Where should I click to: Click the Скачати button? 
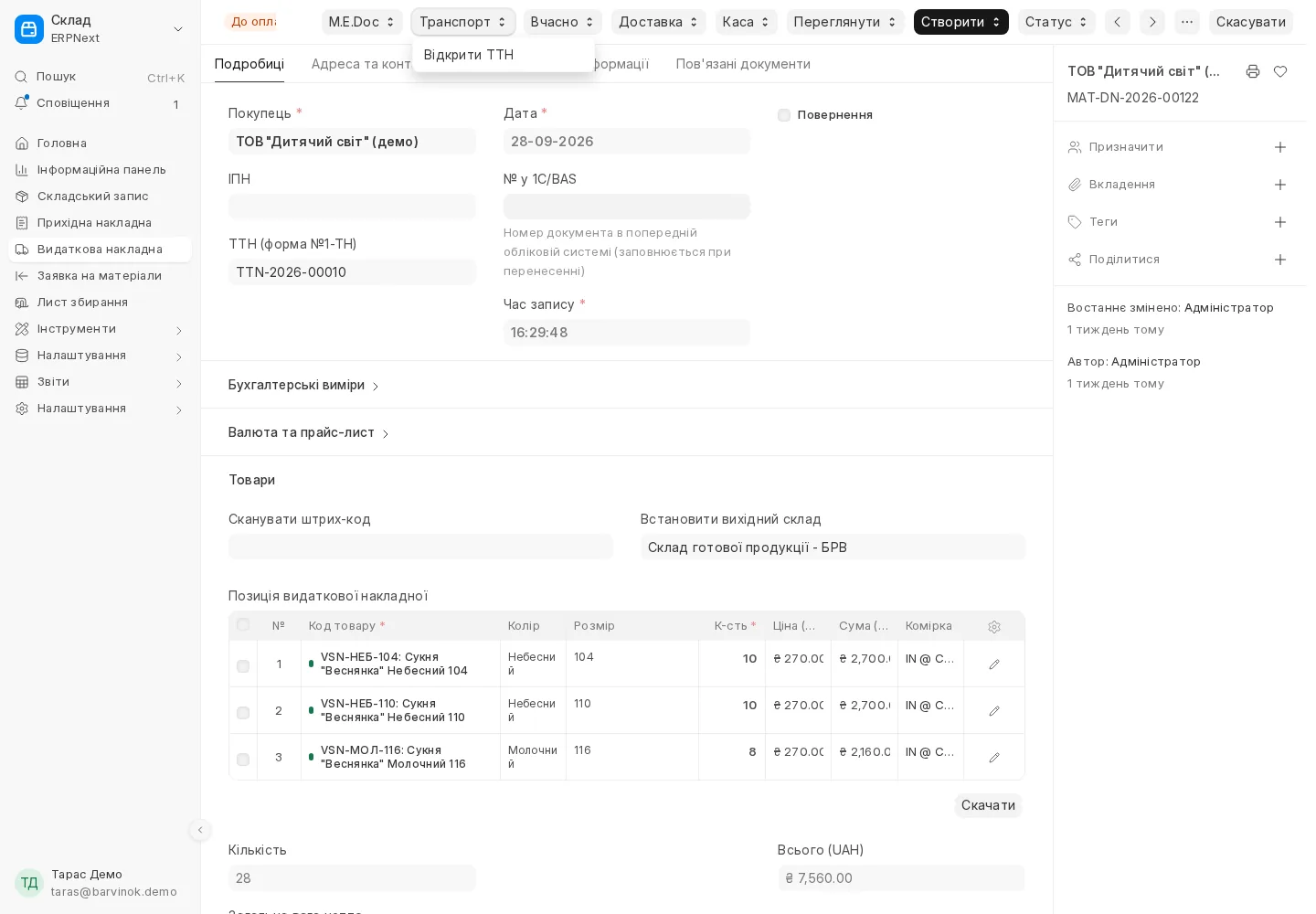[988, 805]
